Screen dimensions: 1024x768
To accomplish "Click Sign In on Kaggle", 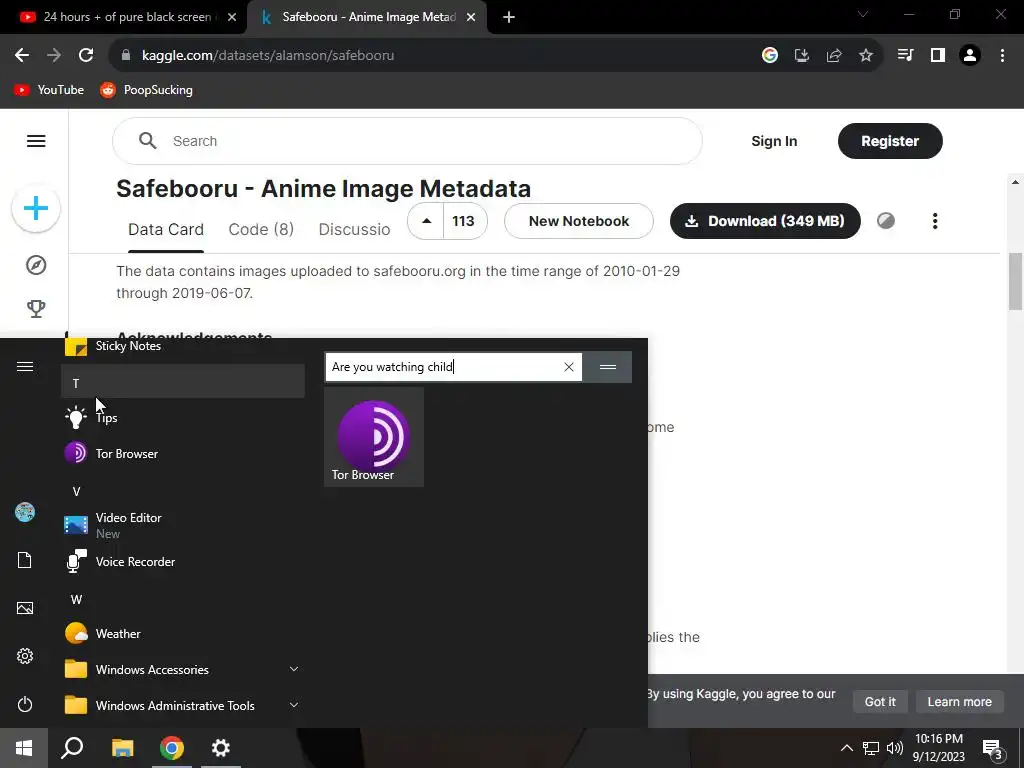I will [774, 141].
